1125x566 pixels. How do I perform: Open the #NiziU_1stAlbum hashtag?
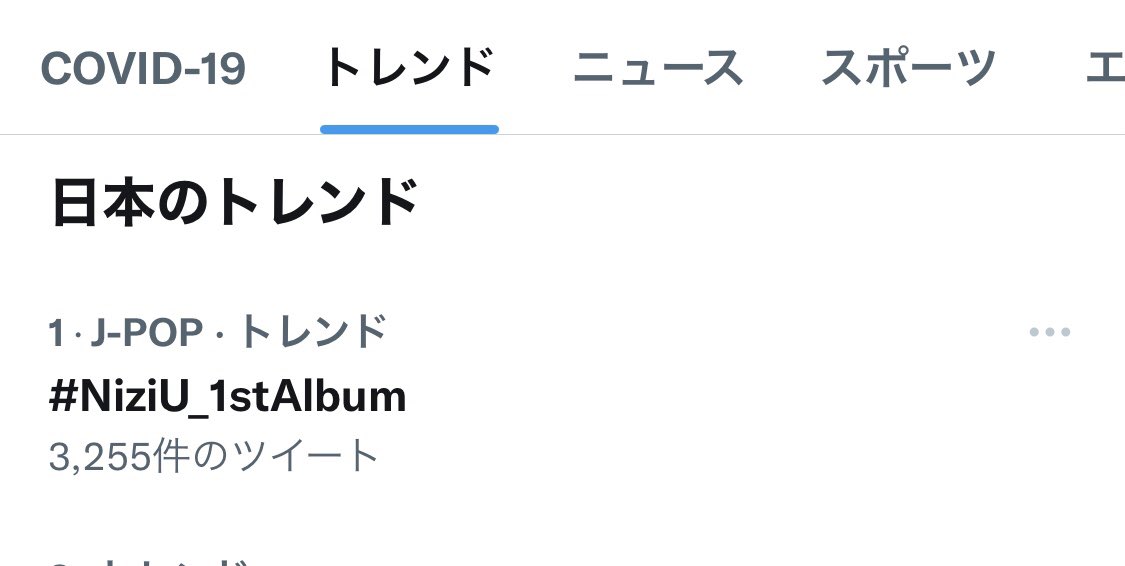click(227, 397)
